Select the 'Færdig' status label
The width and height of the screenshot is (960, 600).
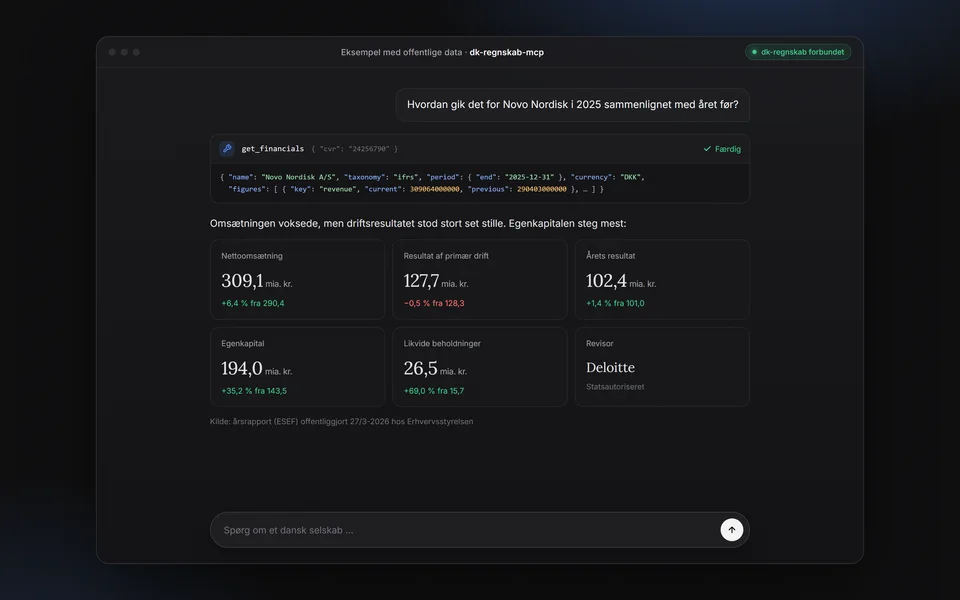tap(728, 149)
